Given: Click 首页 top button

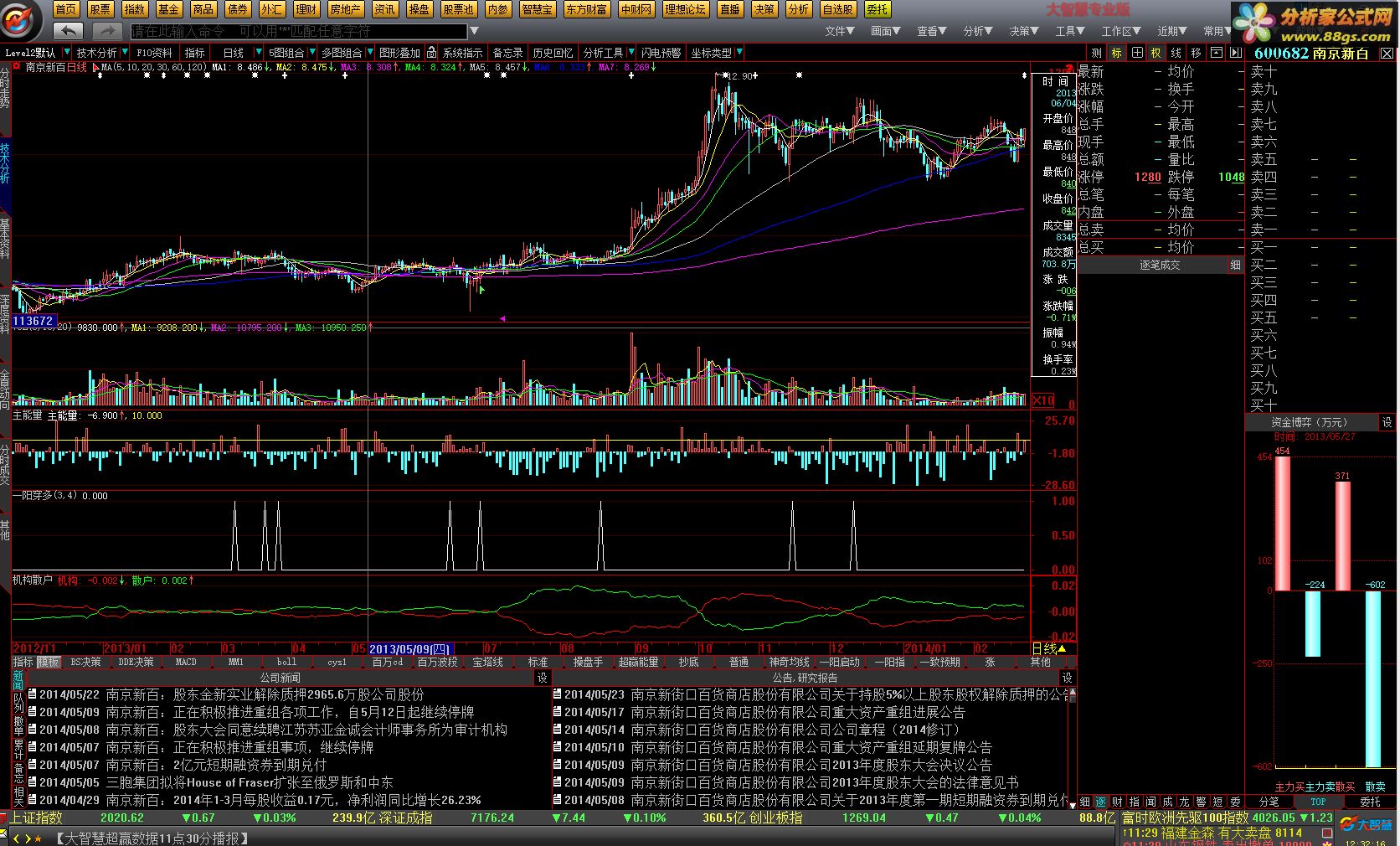Looking at the screenshot, I should point(65,9).
